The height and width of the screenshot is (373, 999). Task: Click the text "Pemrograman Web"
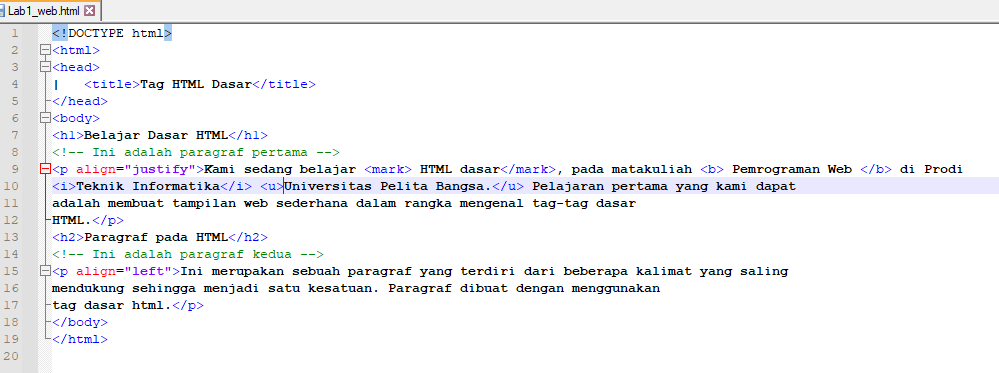click(792, 169)
